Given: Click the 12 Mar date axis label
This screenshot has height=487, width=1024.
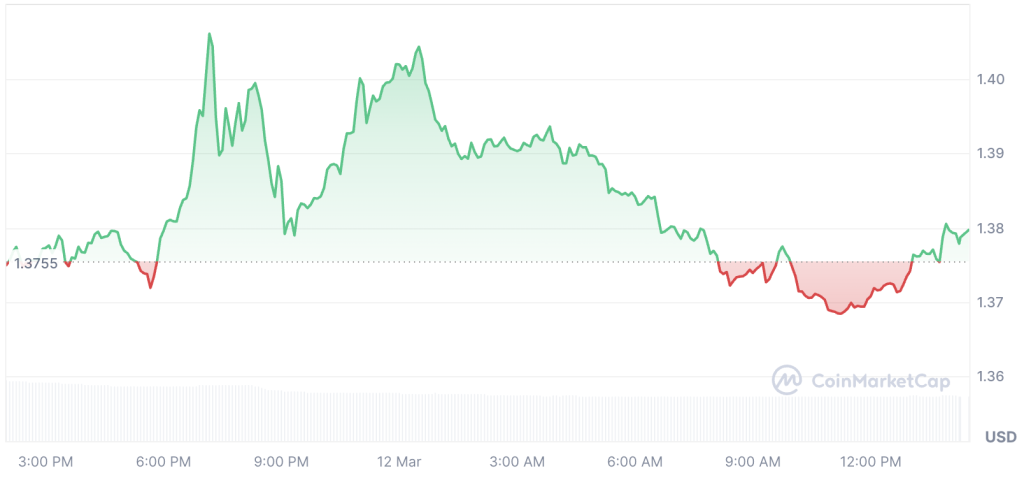Looking at the screenshot, I should [x=399, y=461].
